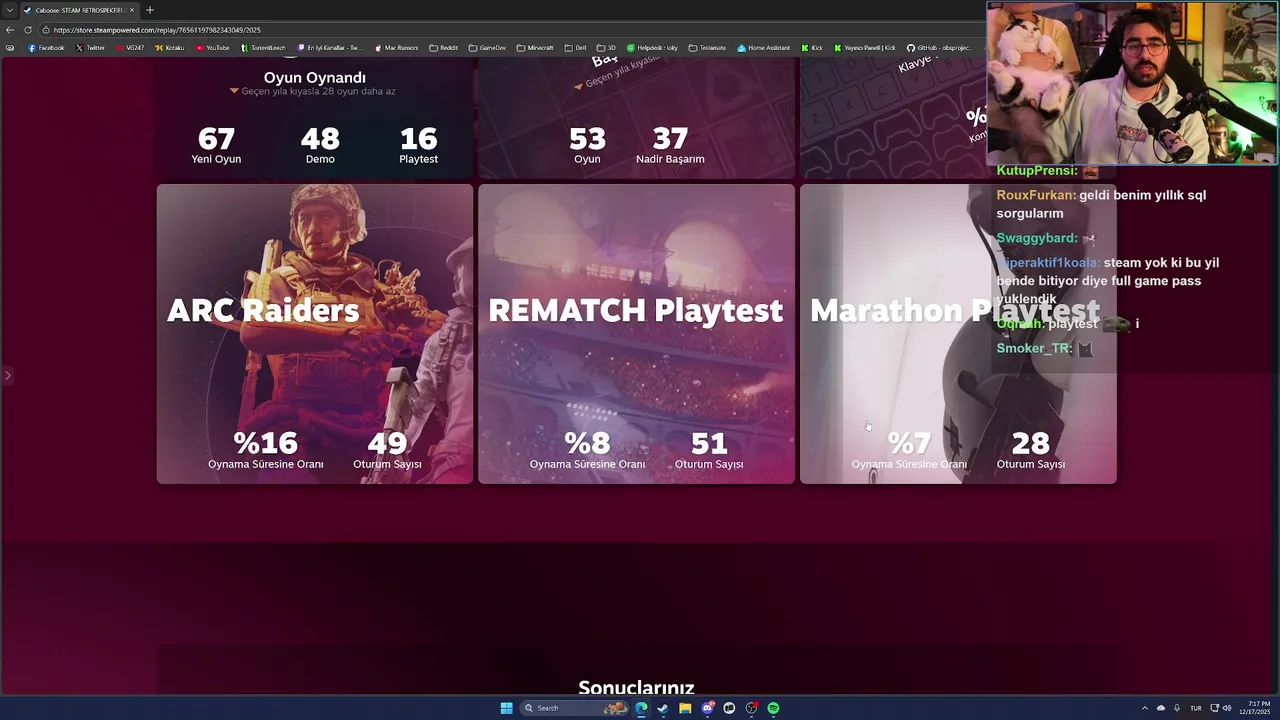This screenshot has height=720, width=1280.
Task: Click the Sonuçlarınız heading
Action: tap(636, 687)
